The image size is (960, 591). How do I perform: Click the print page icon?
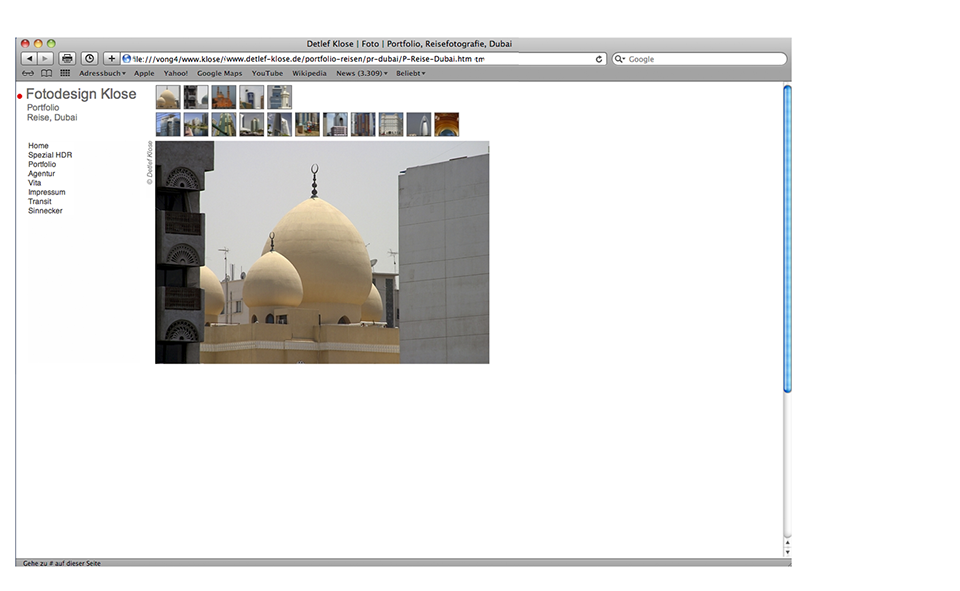click(67, 59)
